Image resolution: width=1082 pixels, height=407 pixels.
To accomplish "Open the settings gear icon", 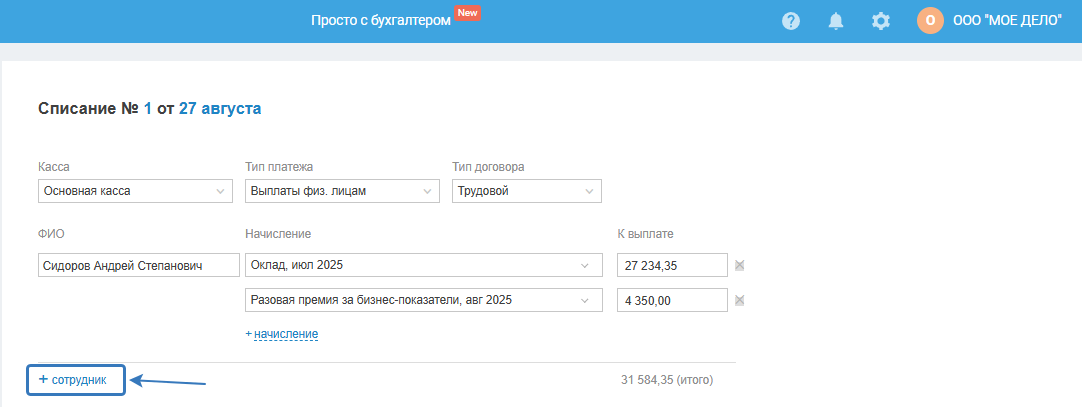I will 881,21.
